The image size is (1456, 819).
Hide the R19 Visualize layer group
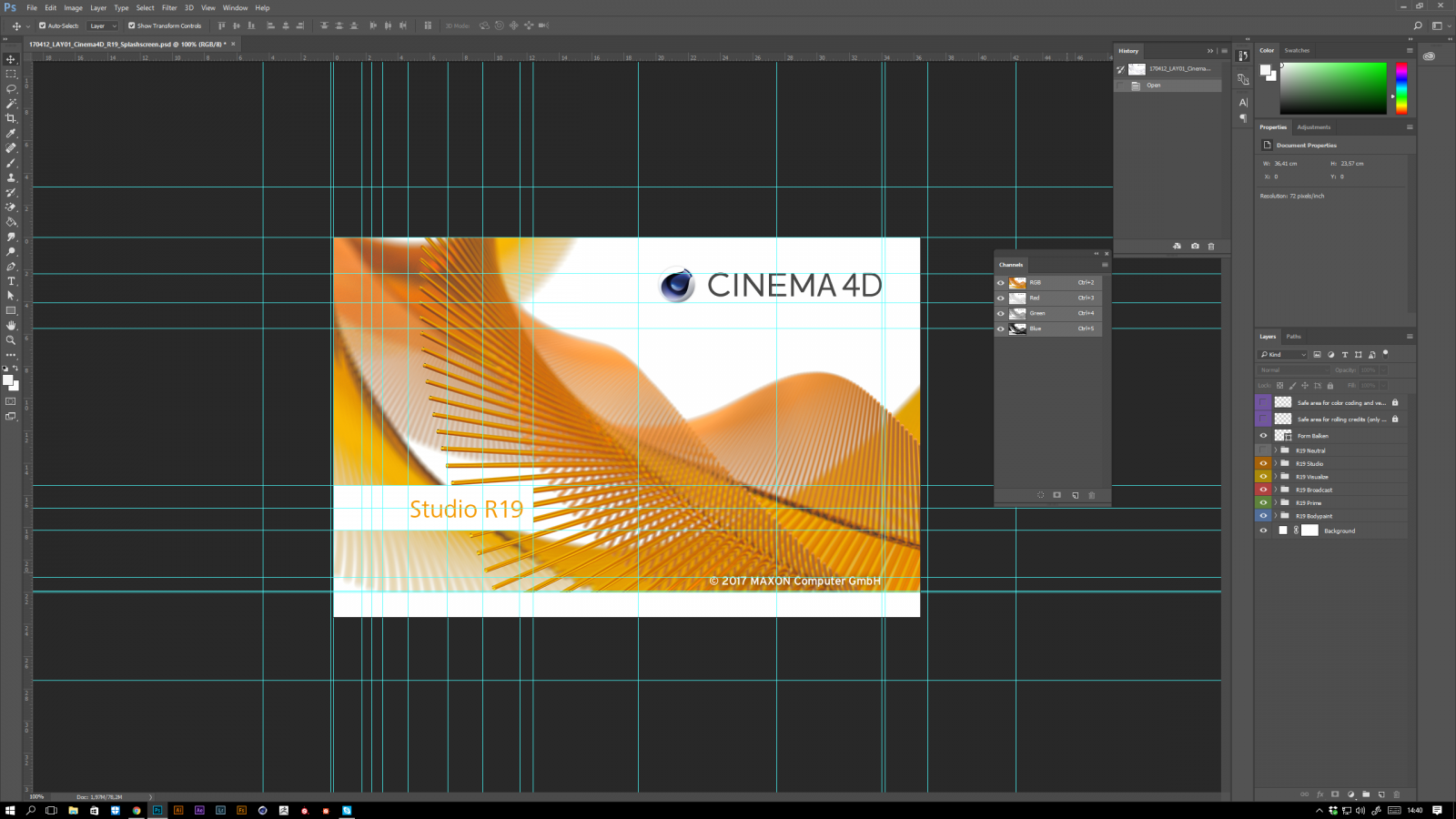[x=1263, y=476]
